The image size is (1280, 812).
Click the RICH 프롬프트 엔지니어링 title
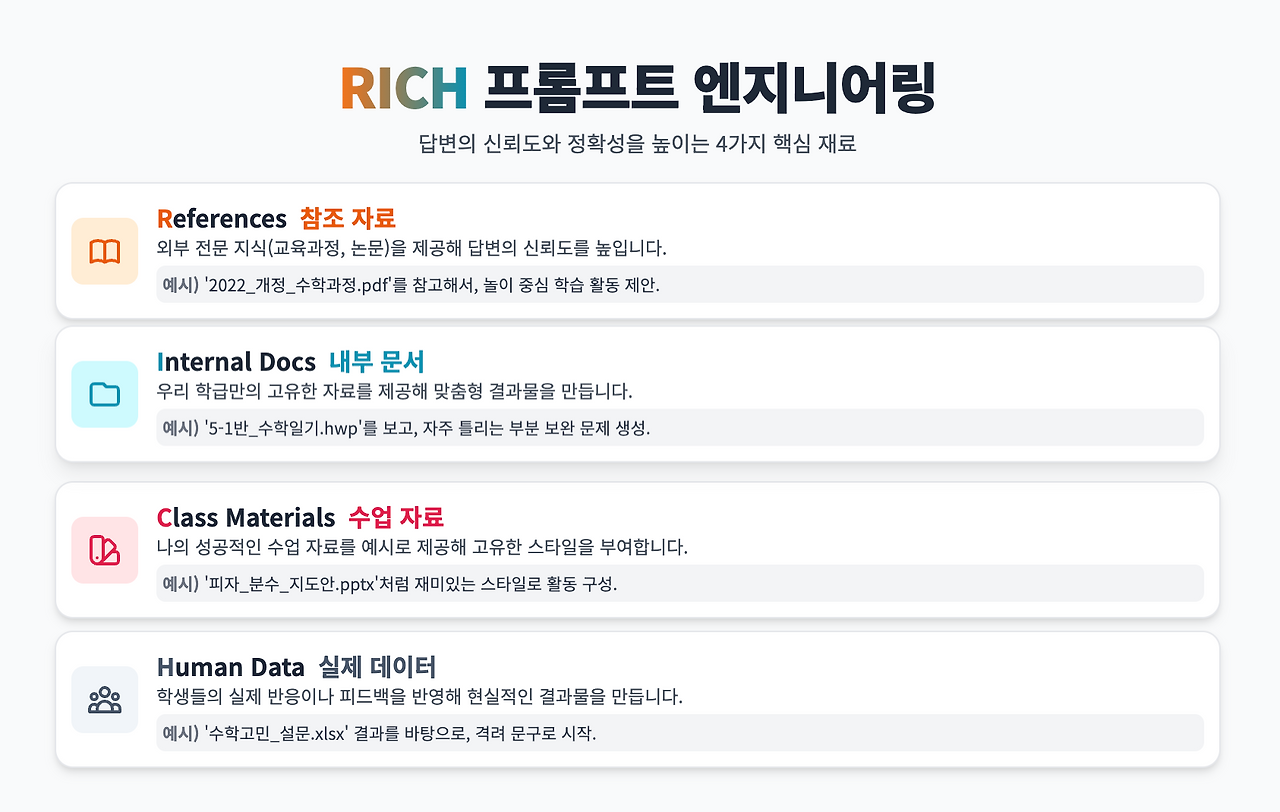[x=639, y=88]
